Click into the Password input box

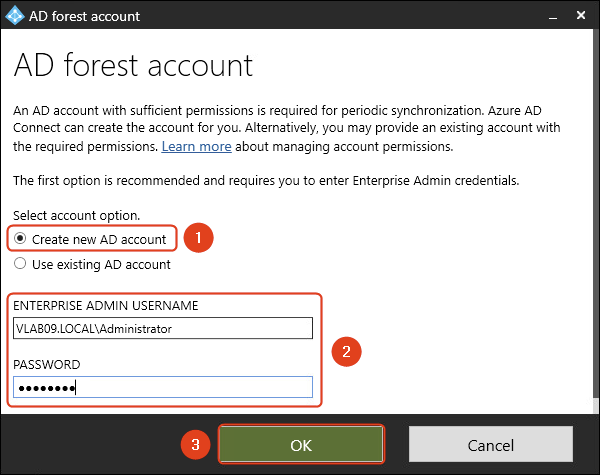[x=163, y=387]
